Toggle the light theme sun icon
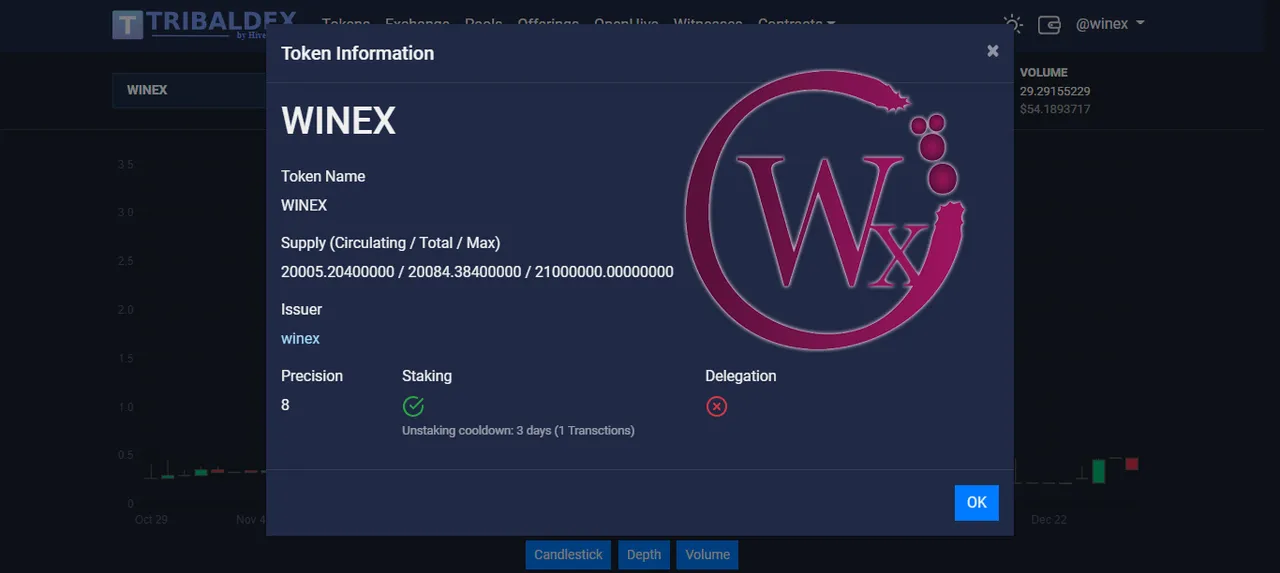1280x573 pixels. (1013, 24)
